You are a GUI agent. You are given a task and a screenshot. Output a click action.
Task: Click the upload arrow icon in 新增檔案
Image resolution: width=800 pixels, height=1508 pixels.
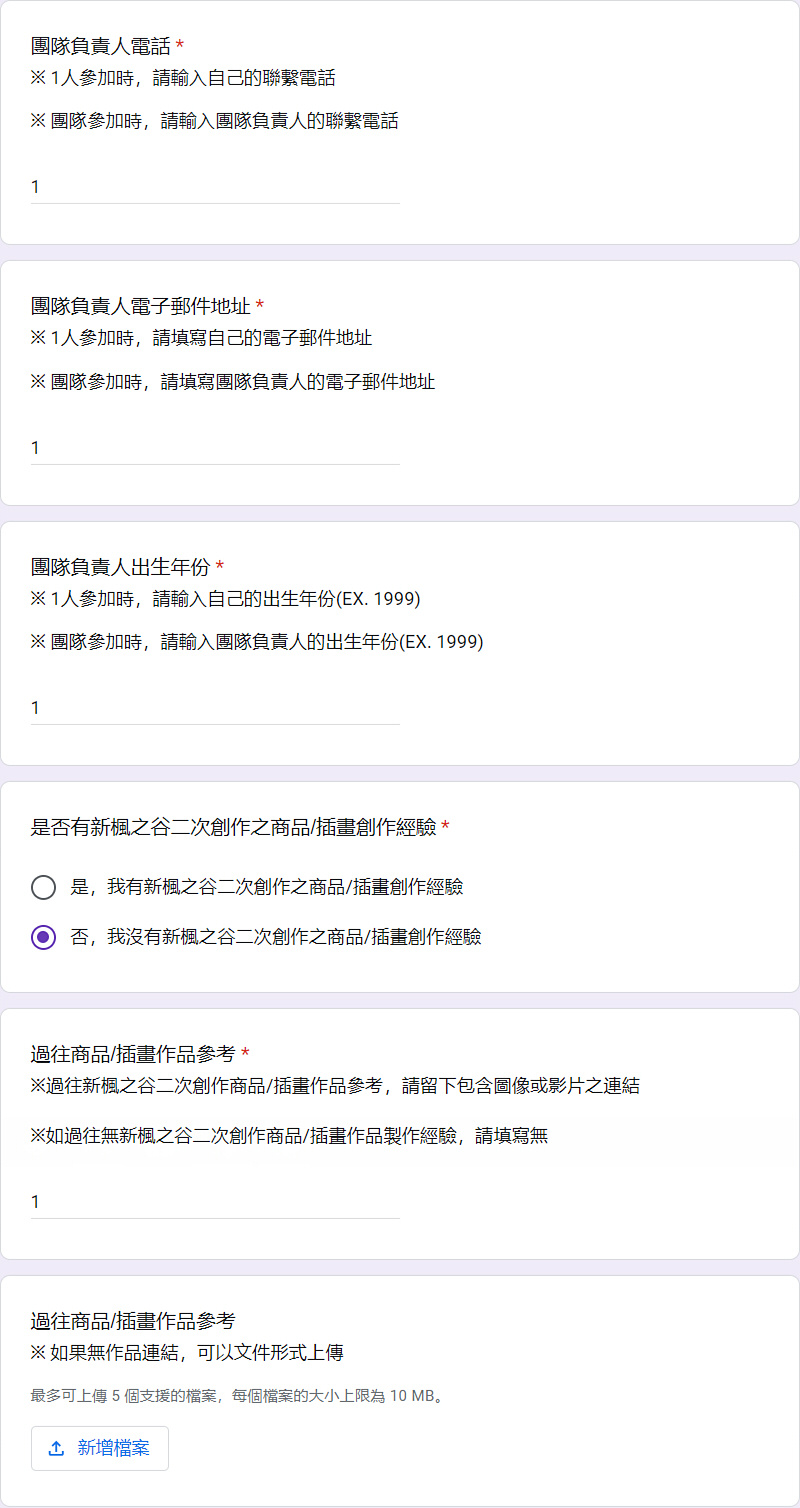coord(56,1448)
